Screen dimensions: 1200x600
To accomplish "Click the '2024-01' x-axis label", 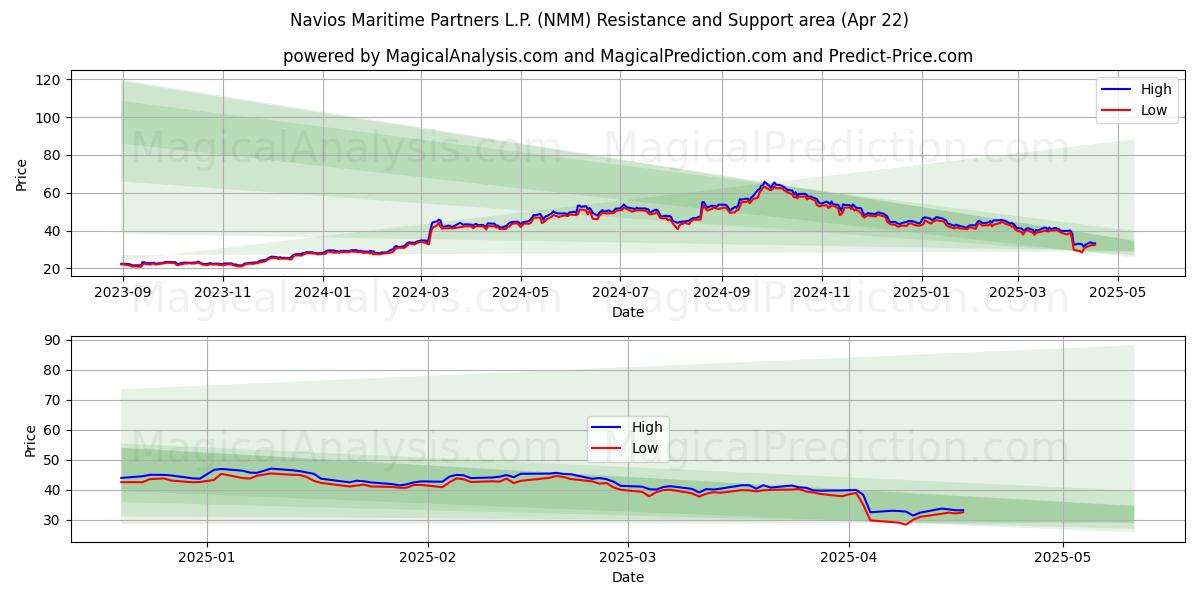I will pos(323,292).
